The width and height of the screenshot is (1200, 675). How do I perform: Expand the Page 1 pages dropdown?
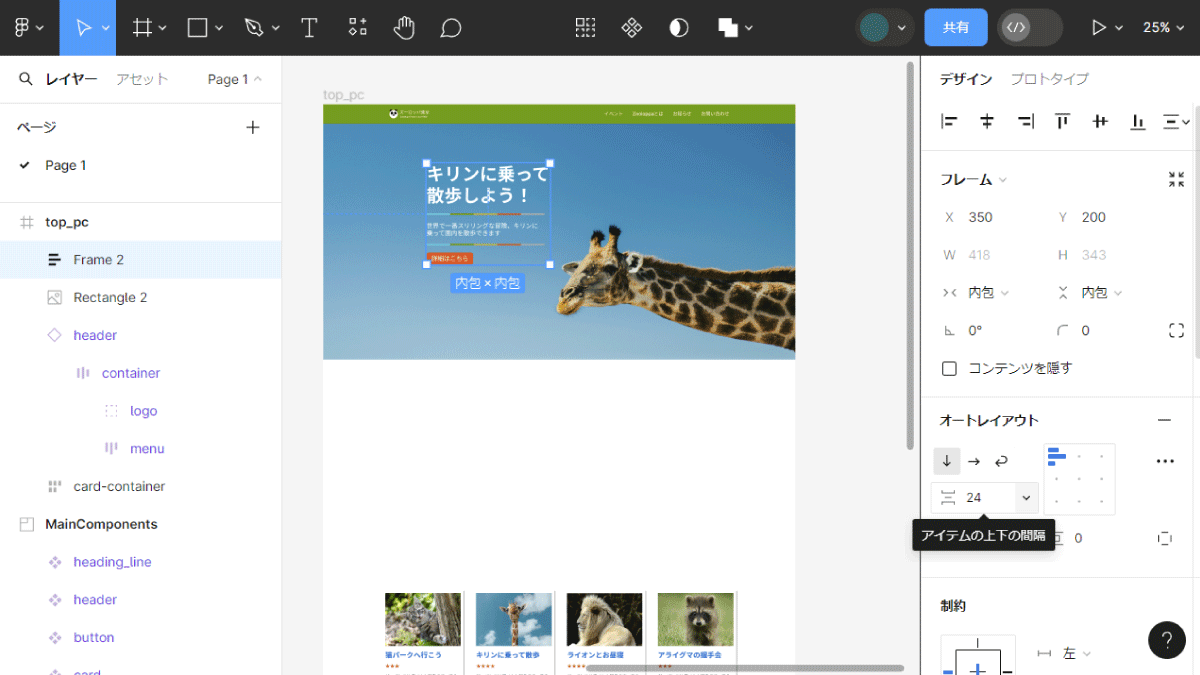click(x=235, y=79)
